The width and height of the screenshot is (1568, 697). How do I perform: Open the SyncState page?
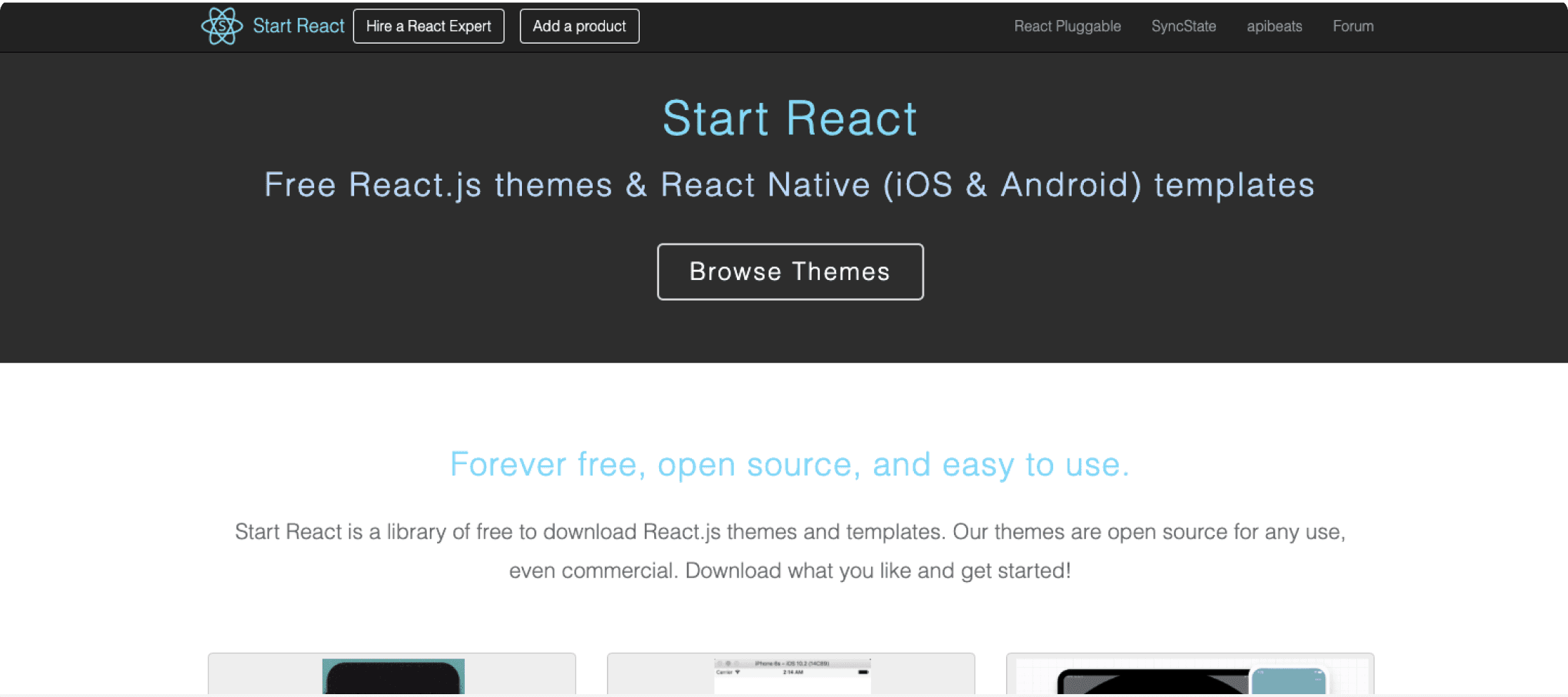click(x=1183, y=26)
